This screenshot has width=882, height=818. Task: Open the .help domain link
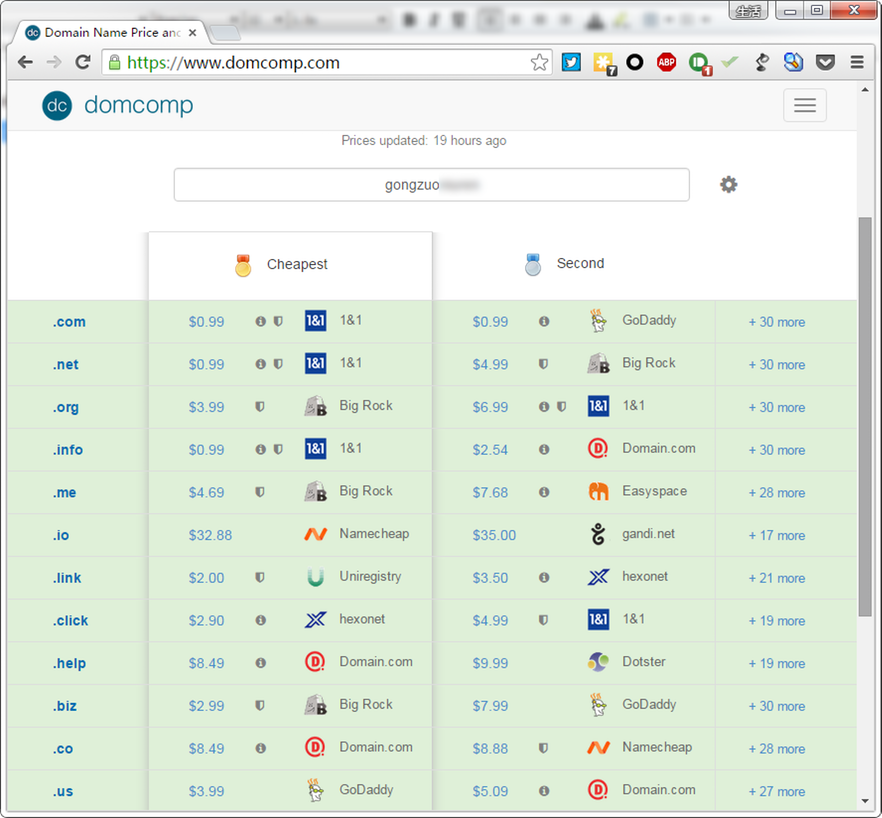[69, 663]
